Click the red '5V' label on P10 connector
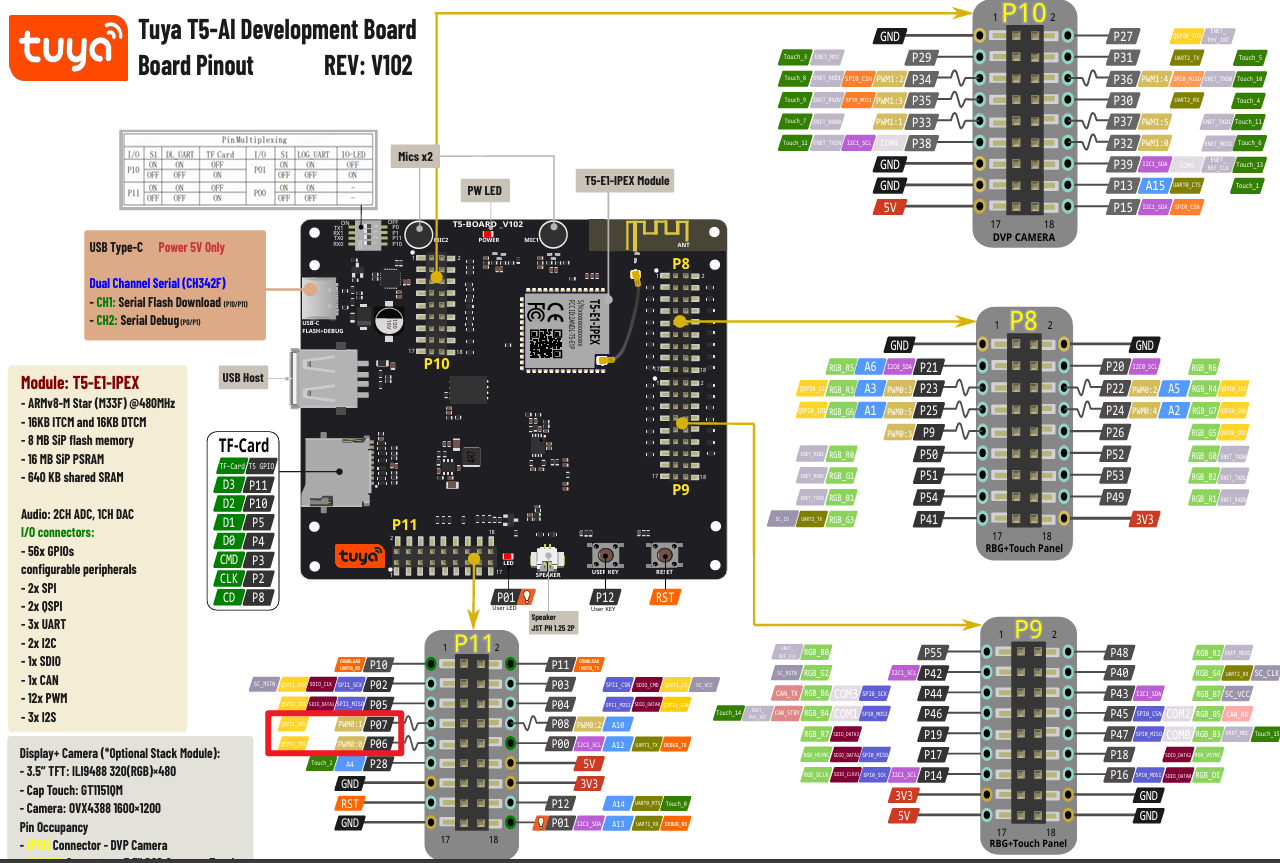Screen dimensions: 1280x863 point(890,208)
